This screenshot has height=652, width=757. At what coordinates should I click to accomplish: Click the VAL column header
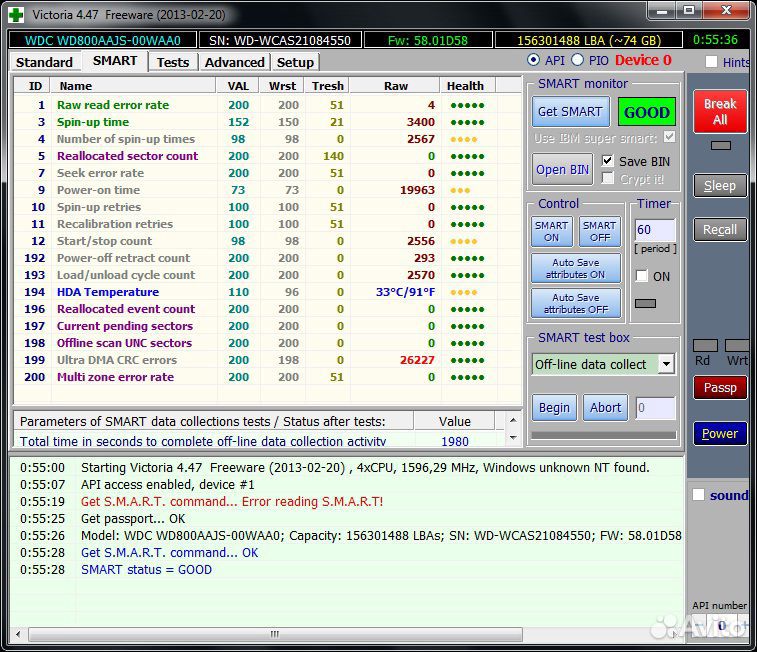[x=238, y=86]
